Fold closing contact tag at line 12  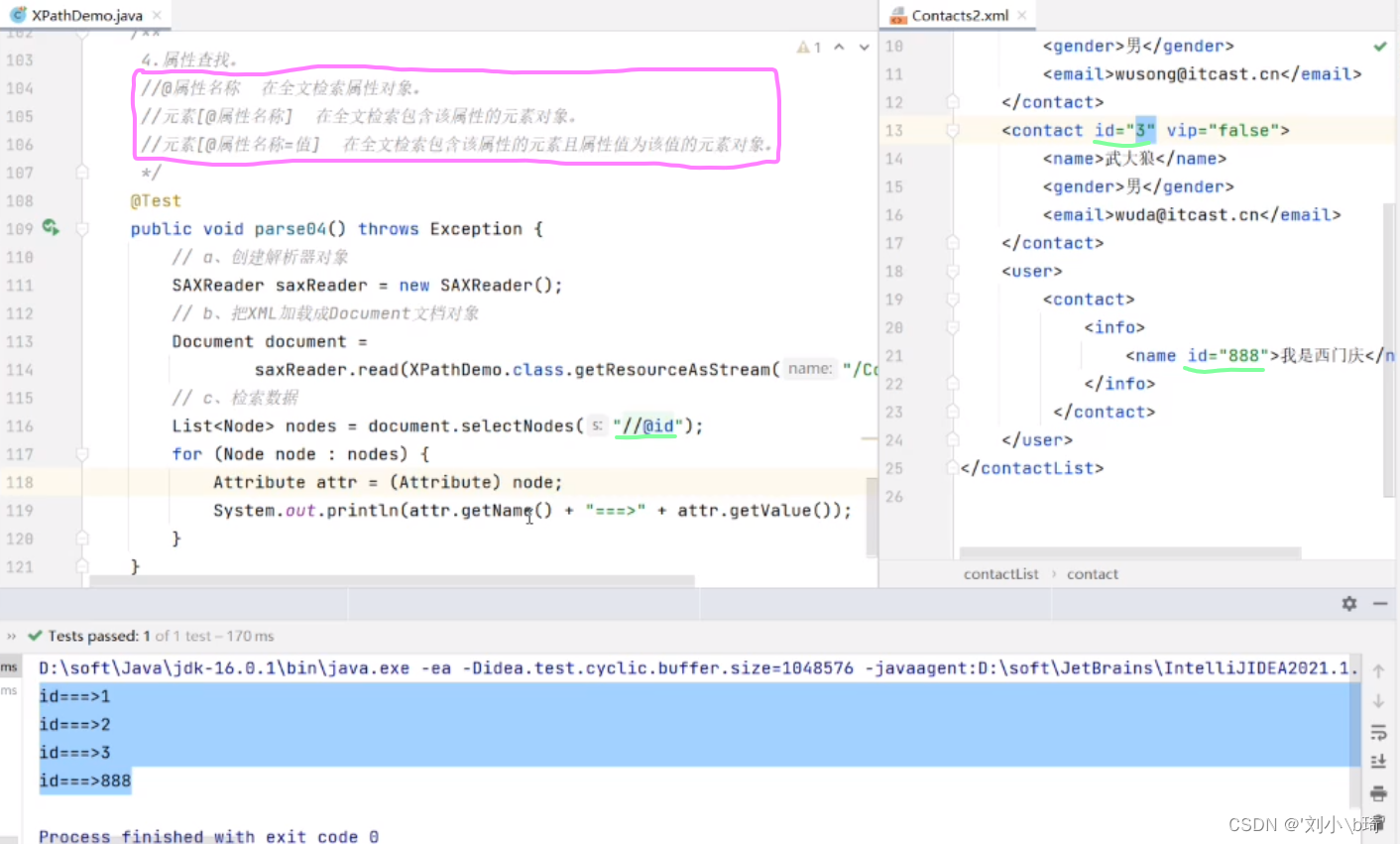(x=952, y=102)
